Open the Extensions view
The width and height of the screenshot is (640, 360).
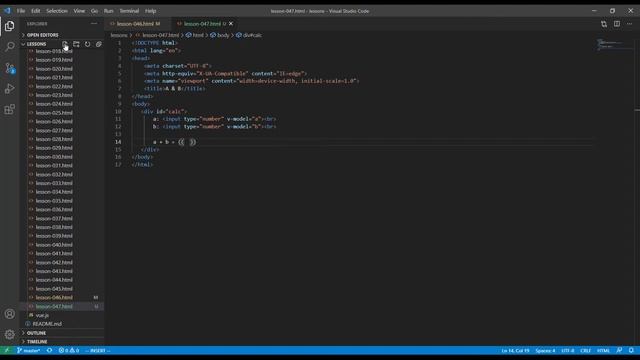tap(9, 109)
